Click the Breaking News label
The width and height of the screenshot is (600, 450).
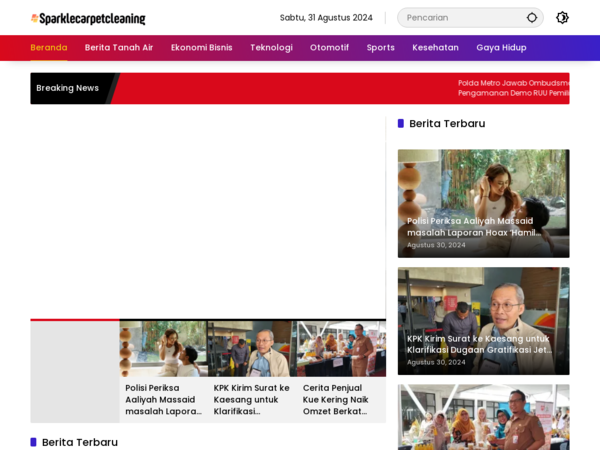67,88
